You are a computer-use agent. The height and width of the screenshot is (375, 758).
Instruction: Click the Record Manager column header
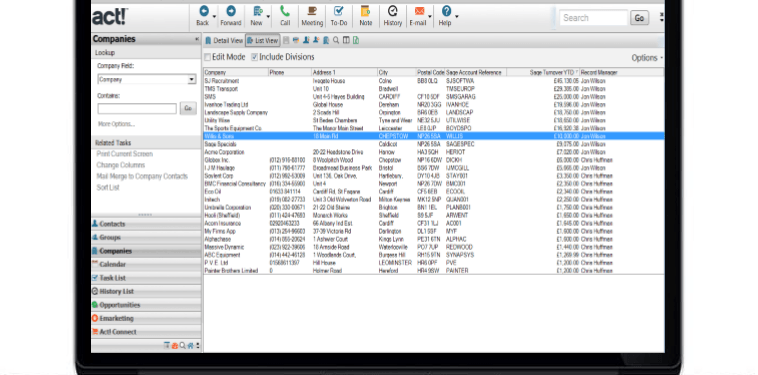point(621,72)
